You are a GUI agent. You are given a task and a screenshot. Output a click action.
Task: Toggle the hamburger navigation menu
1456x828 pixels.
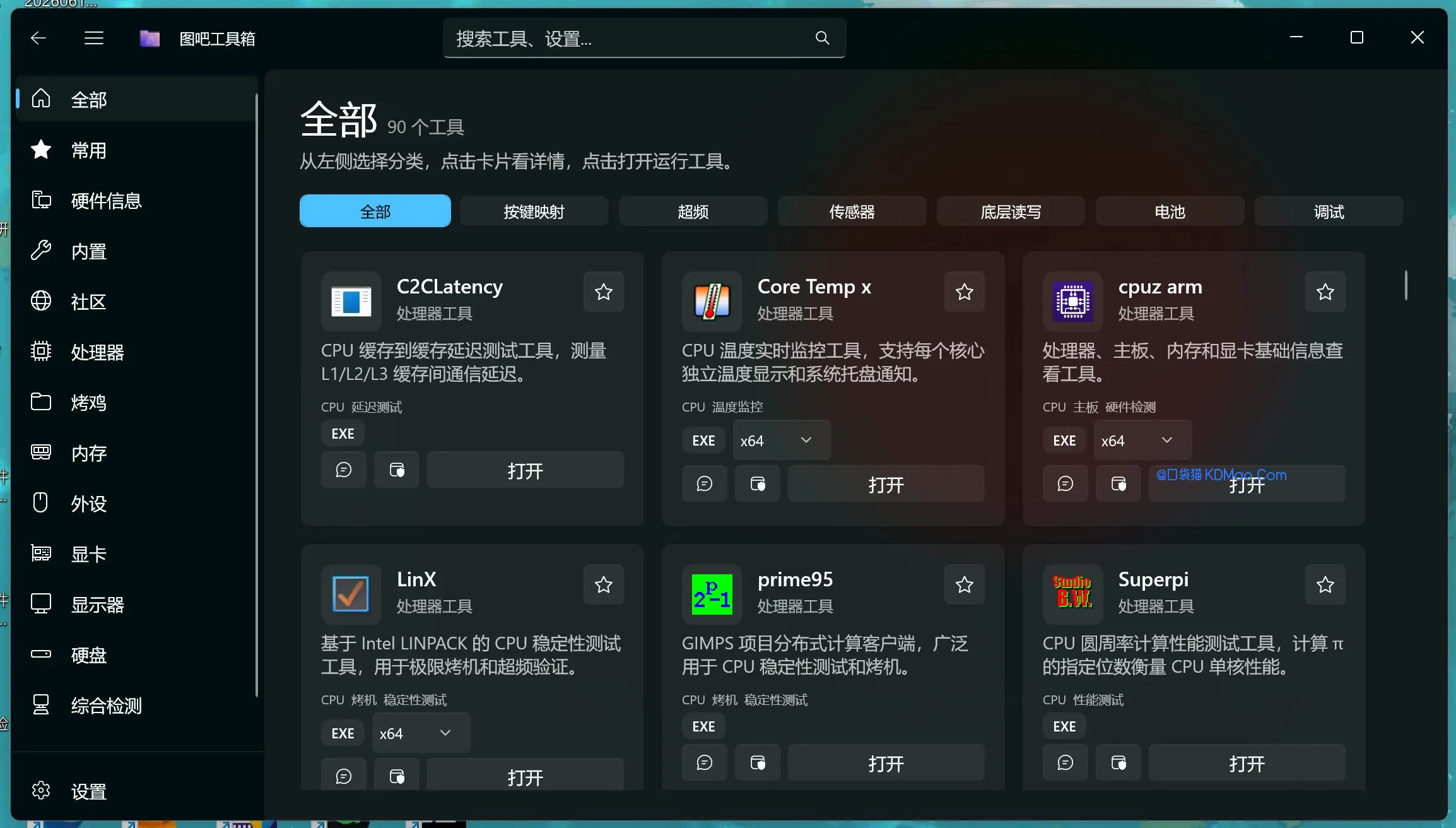click(94, 38)
